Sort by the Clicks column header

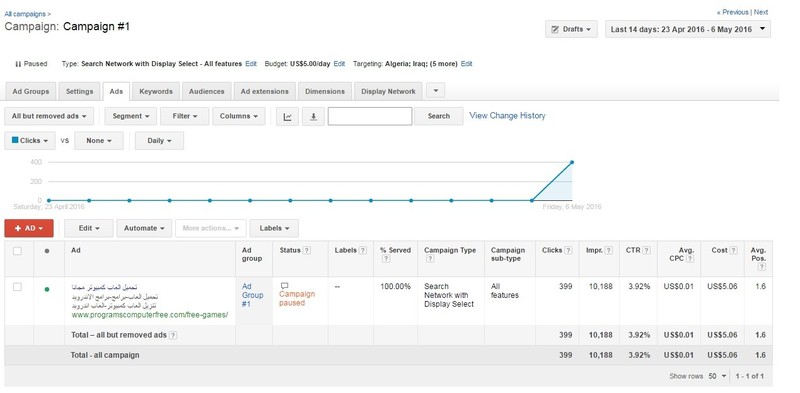point(552,251)
